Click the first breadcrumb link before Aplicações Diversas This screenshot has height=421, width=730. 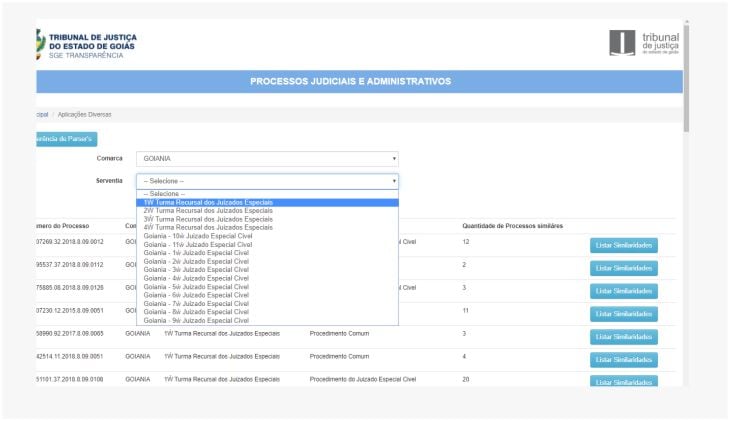coord(42,115)
